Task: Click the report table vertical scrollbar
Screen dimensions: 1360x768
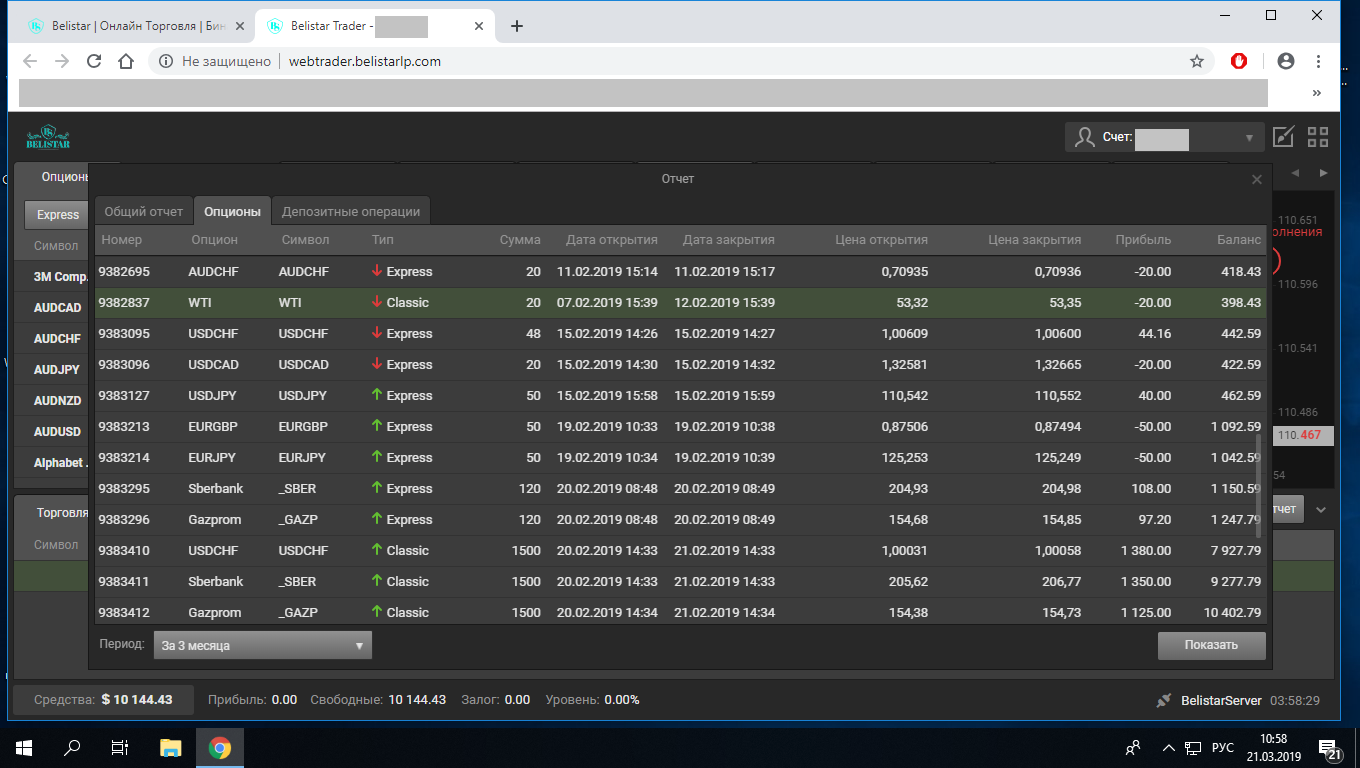Action: pyautogui.click(x=1259, y=486)
